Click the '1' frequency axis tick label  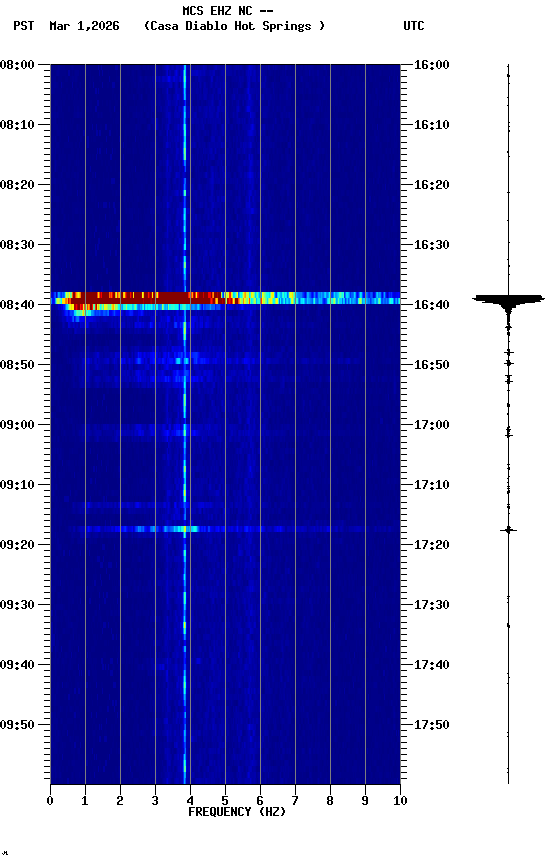(x=85, y=801)
